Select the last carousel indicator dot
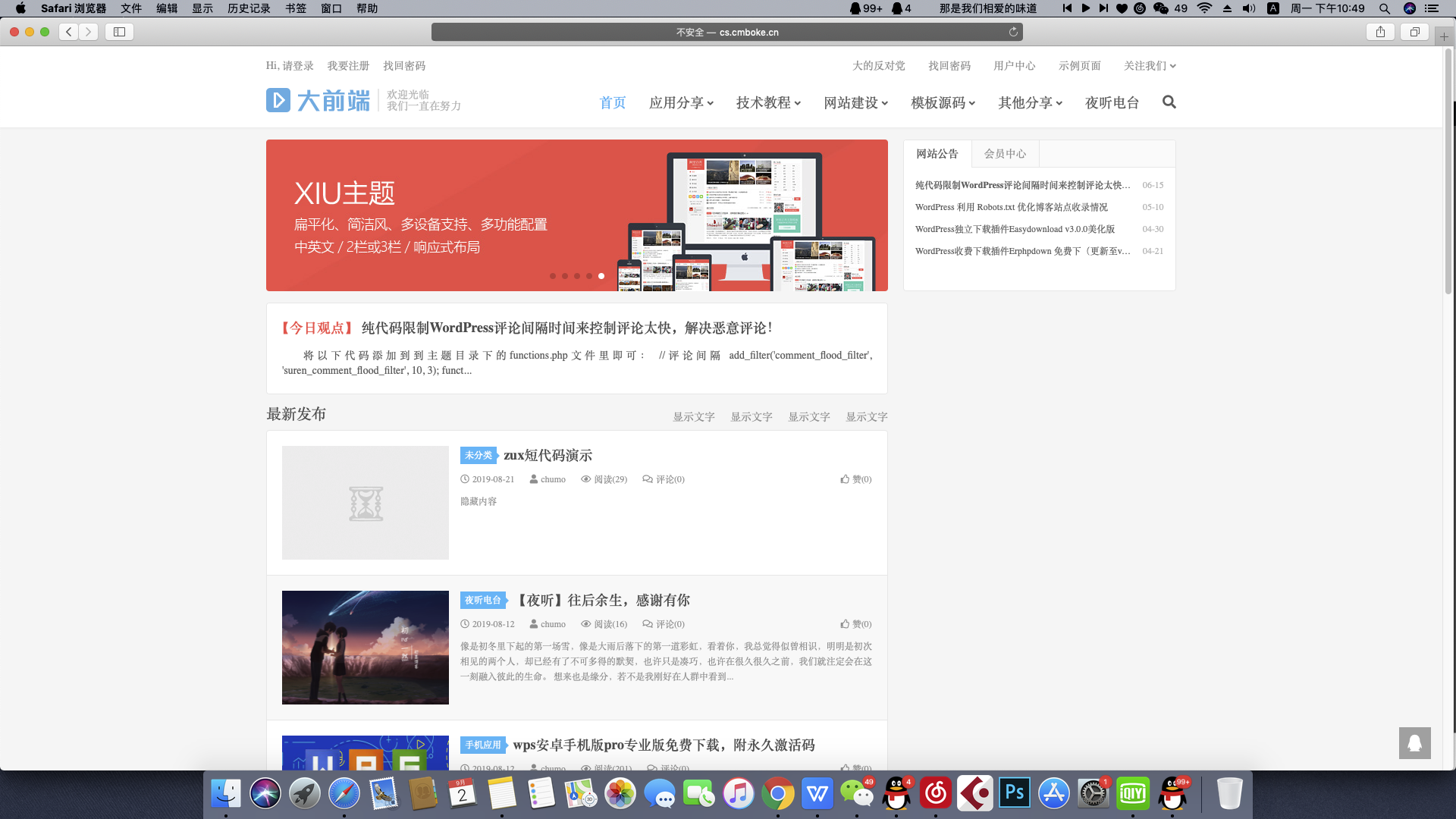Image resolution: width=1456 pixels, height=819 pixels. pos(601,276)
